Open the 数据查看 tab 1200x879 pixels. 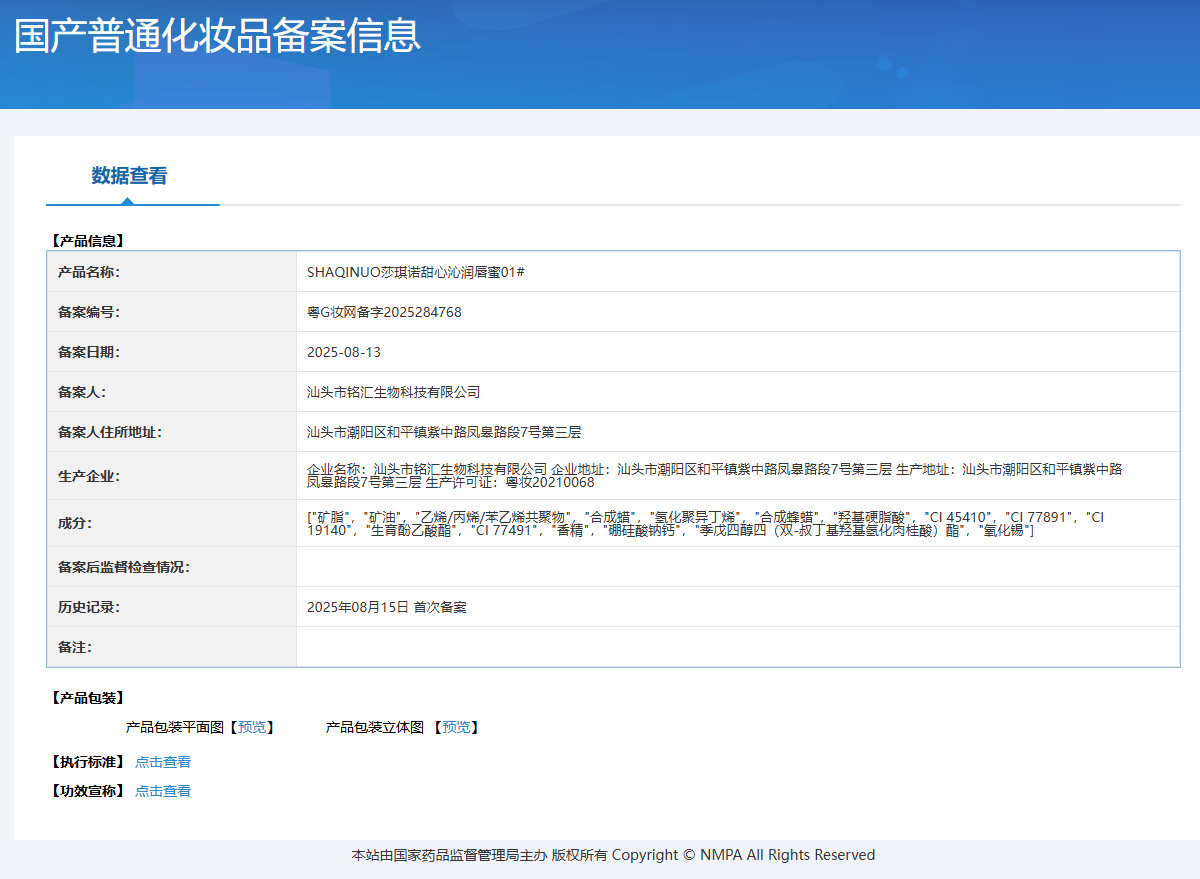pyautogui.click(x=130, y=176)
